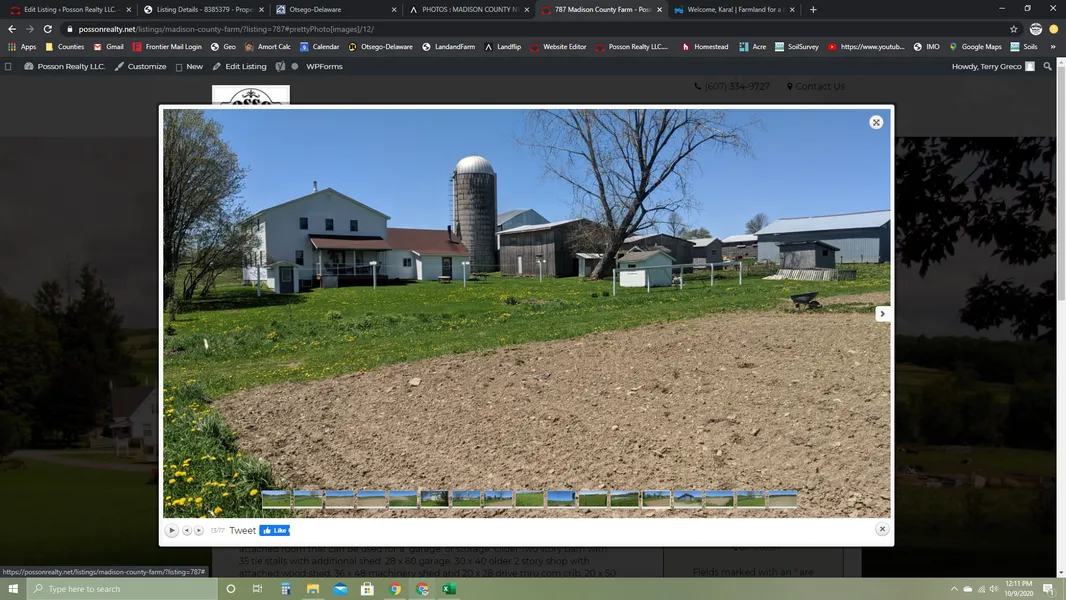Start the photo slideshow play button
The height and width of the screenshot is (600, 1066).
[172, 531]
